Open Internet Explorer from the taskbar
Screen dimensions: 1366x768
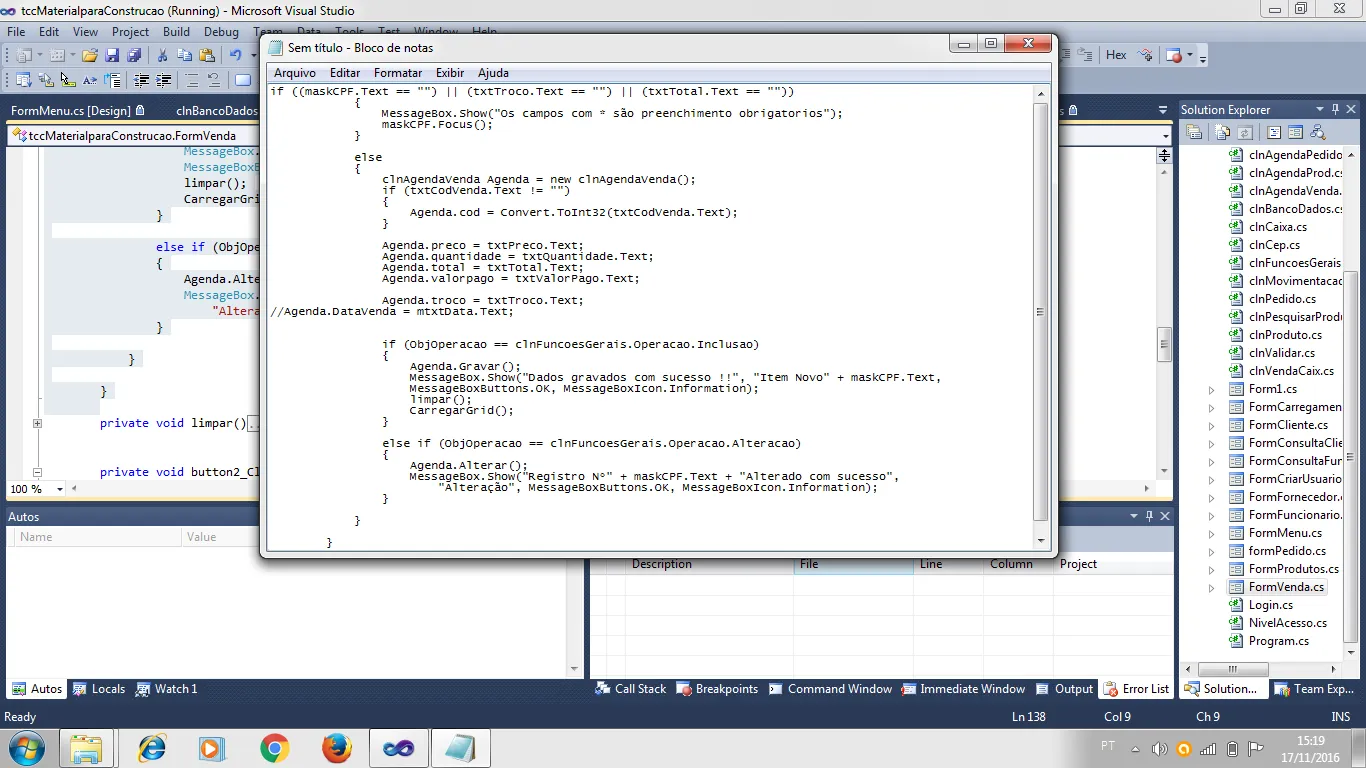[x=153, y=747]
